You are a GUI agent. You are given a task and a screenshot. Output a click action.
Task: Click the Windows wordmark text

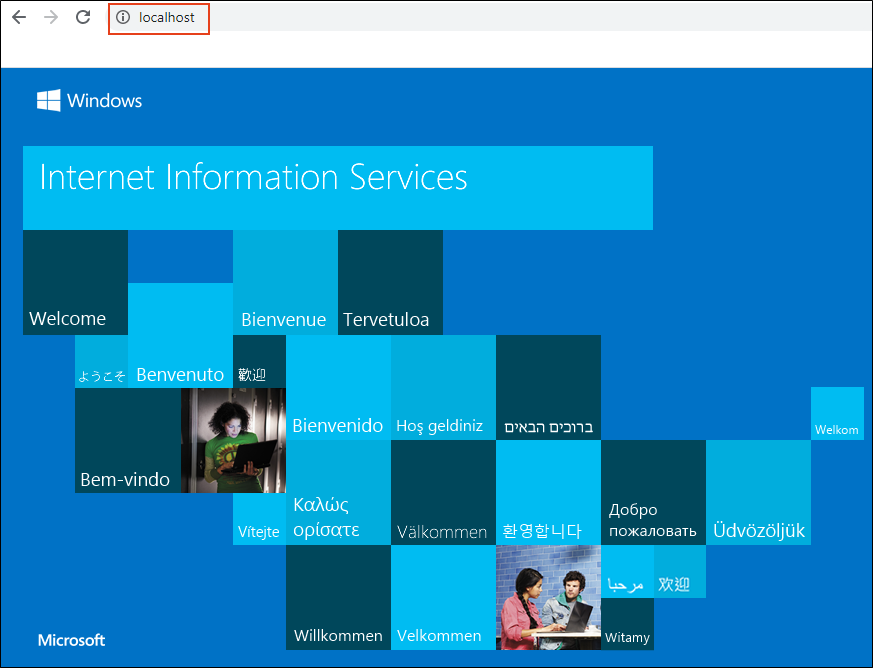coord(105,101)
